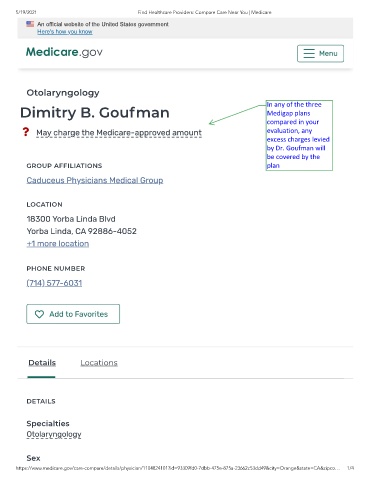This screenshot has height=480, width=370.
Task: Call phone number (714) 577-6031
Action: tap(54, 283)
